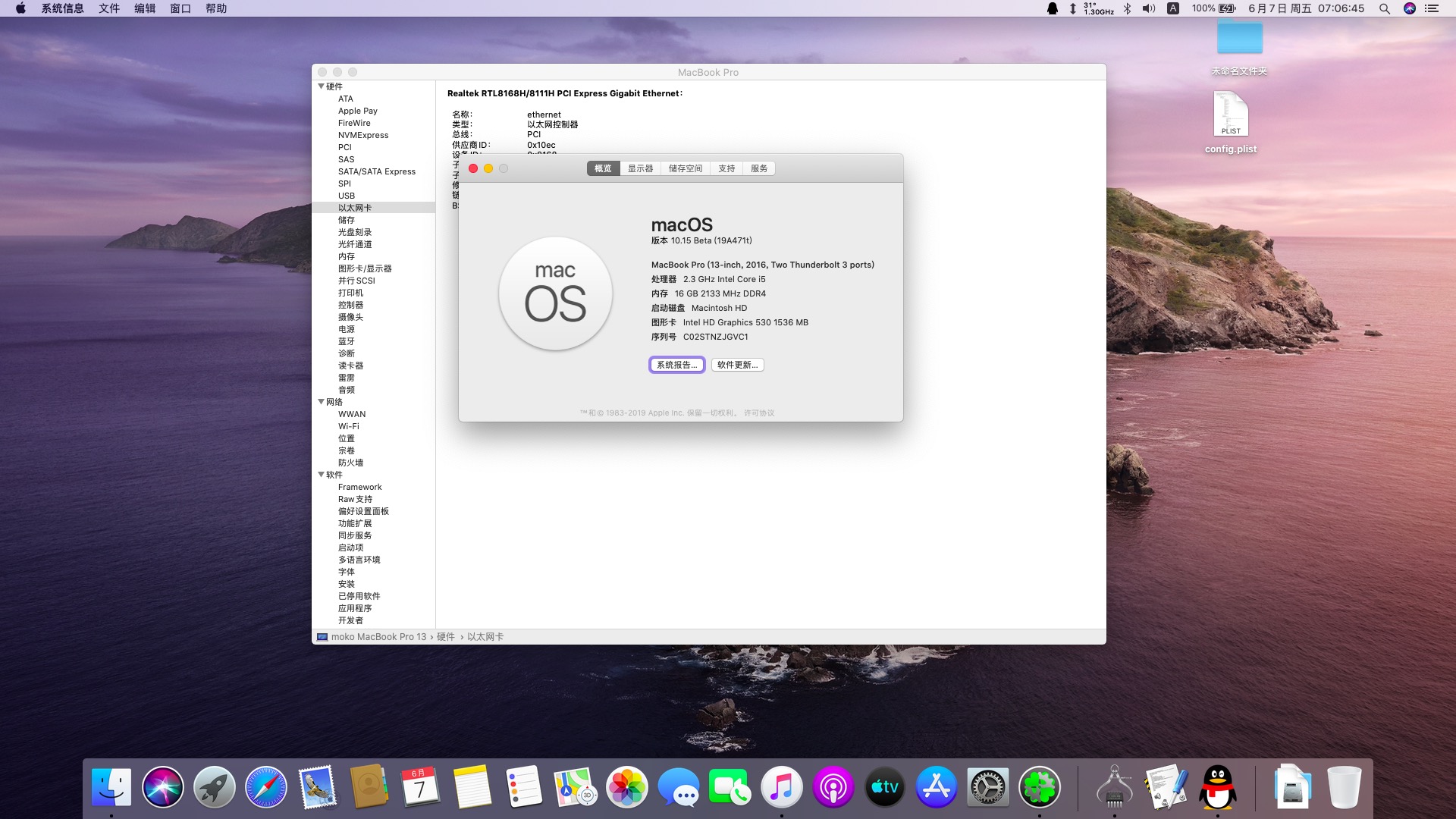Click 软件更新 software update button
The image size is (1456, 819).
point(738,365)
